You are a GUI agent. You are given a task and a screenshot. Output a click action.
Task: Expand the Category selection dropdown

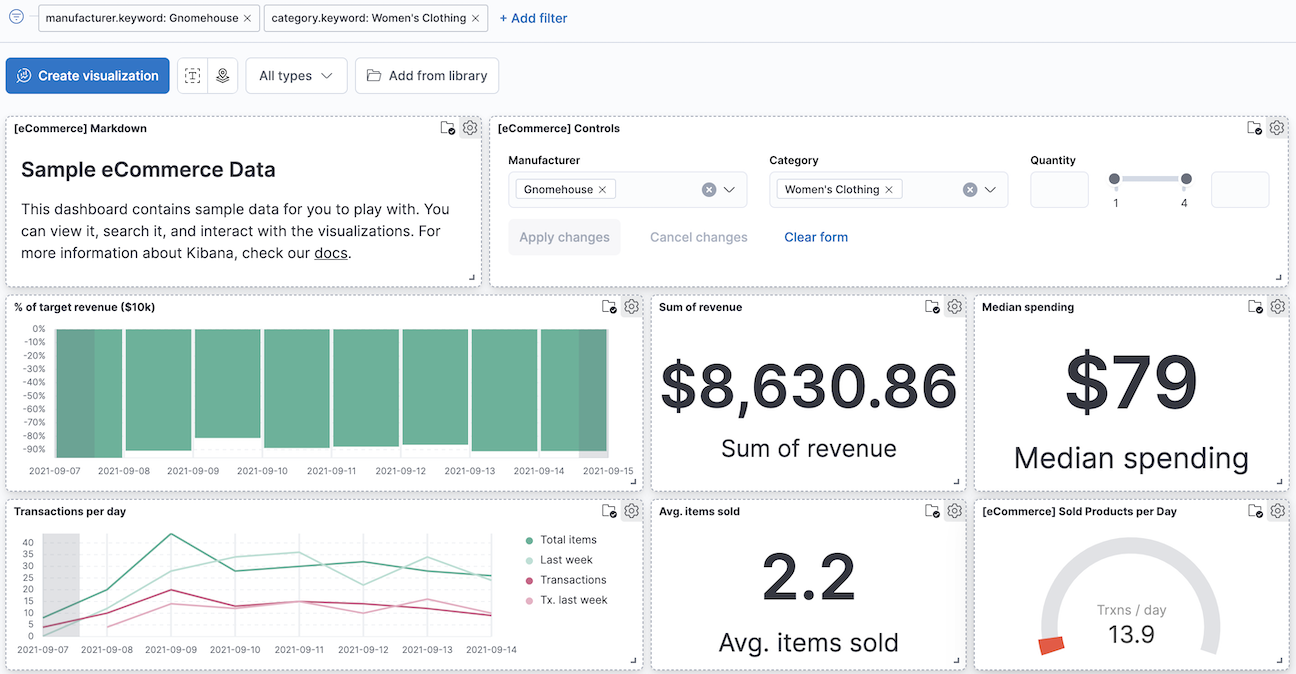(991, 189)
